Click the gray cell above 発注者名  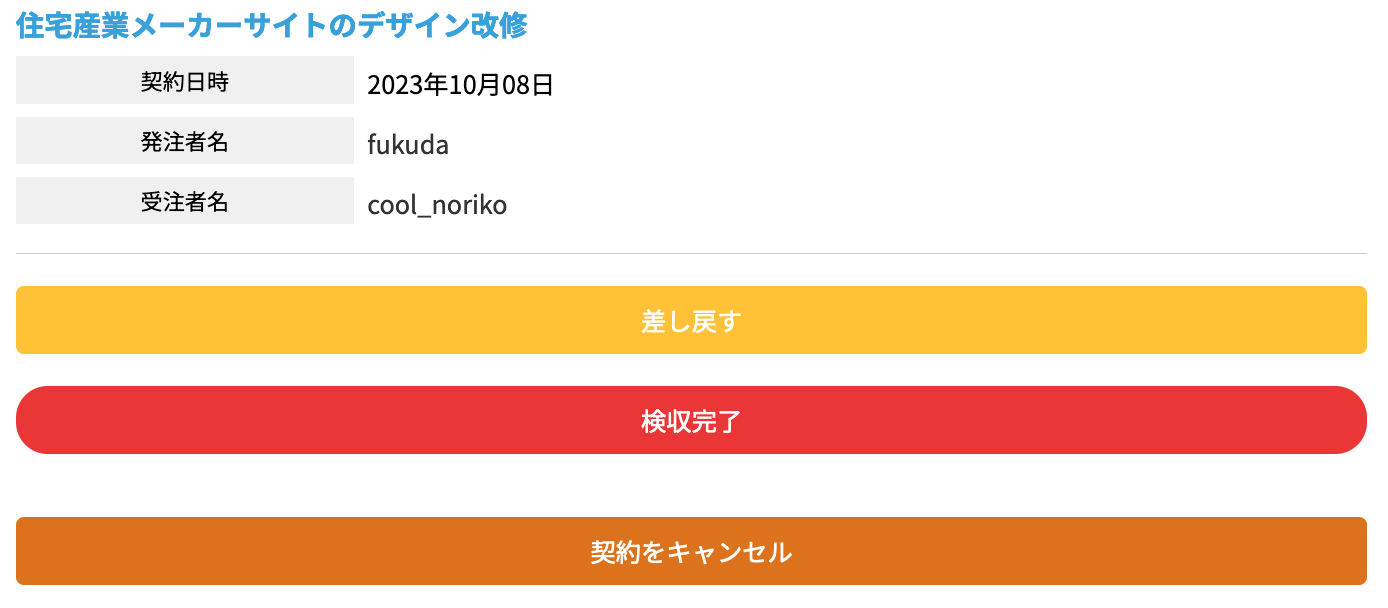point(185,81)
